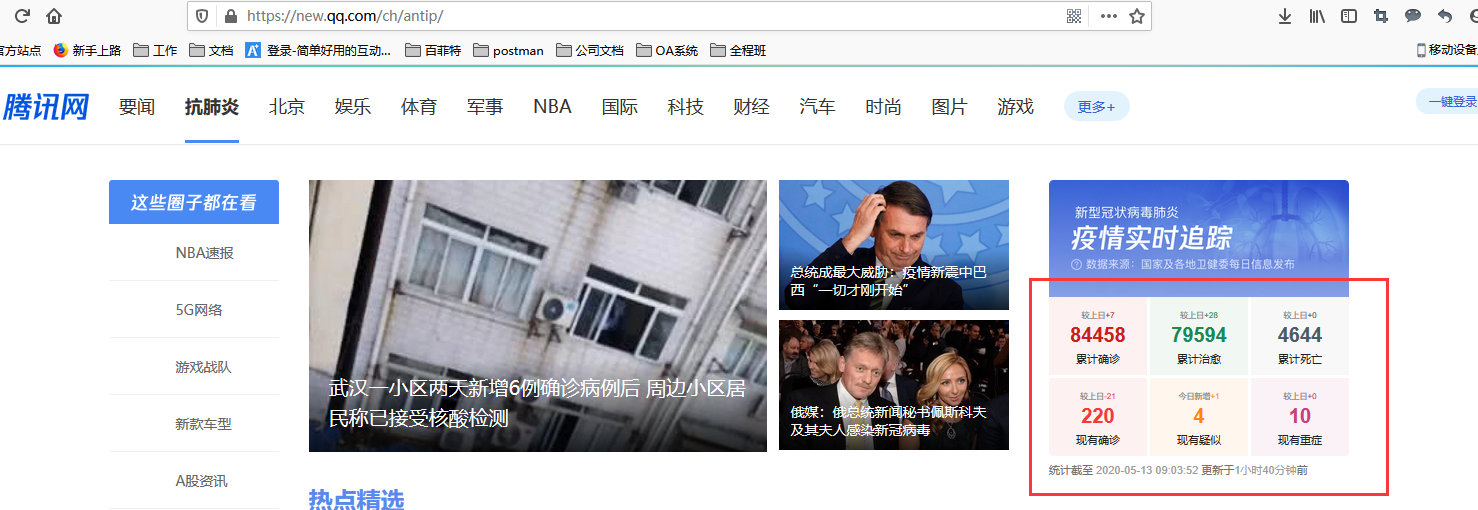Open the postman bookmarks folder
1478x510 pixels.
[509, 50]
